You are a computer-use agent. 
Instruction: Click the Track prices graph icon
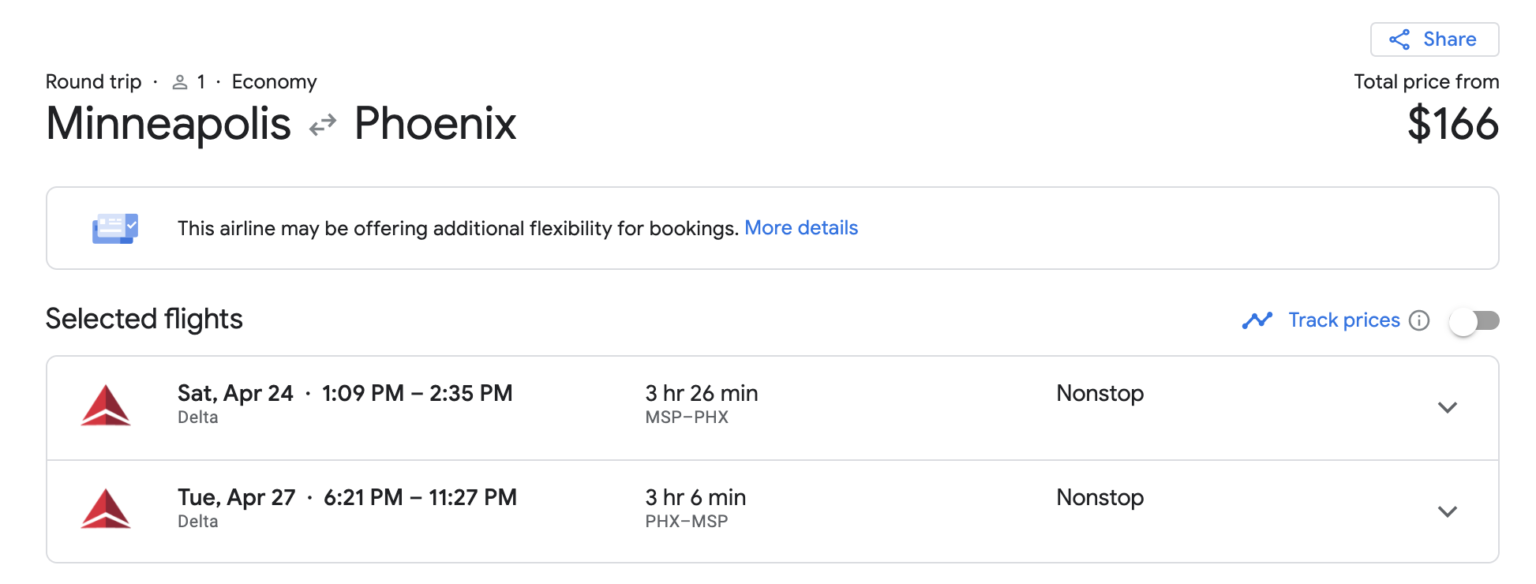(x=1258, y=320)
